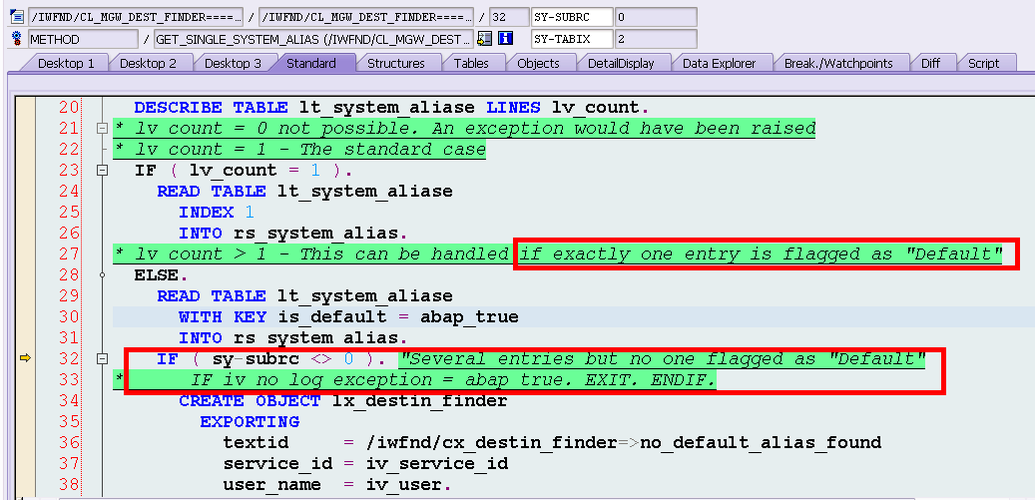Click the comment 'lv count = 0 not possible'
The width and height of the screenshot is (1035, 500).
click(x=465, y=128)
